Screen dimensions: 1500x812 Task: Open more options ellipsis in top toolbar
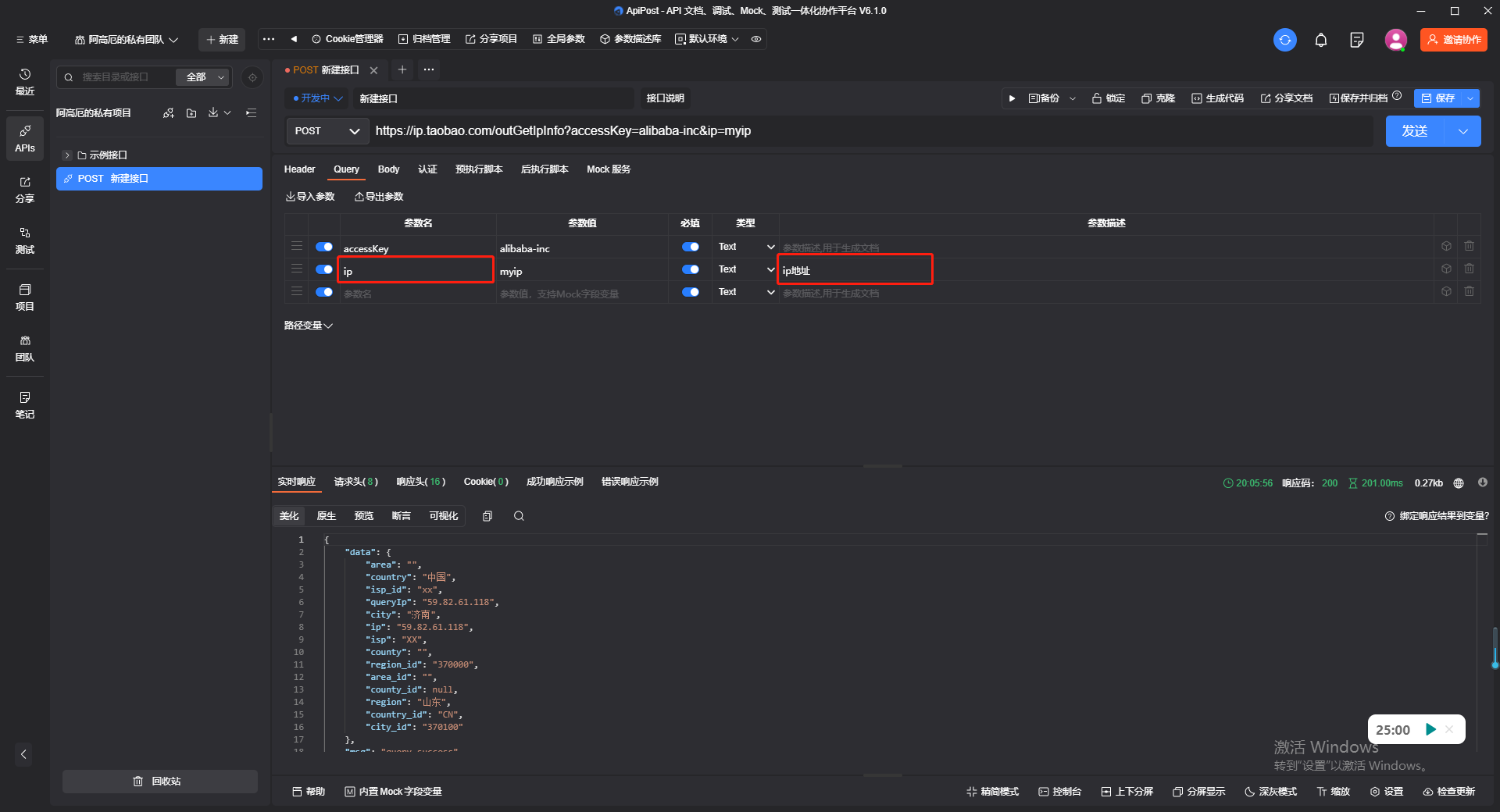point(269,39)
